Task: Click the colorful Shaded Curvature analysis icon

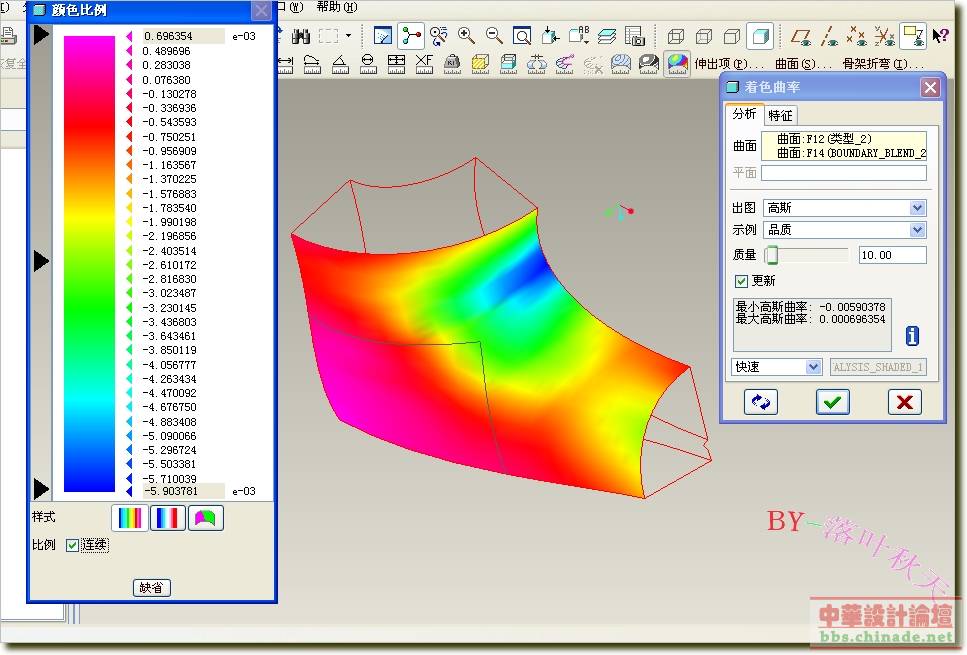Action: pyautogui.click(x=677, y=64)
